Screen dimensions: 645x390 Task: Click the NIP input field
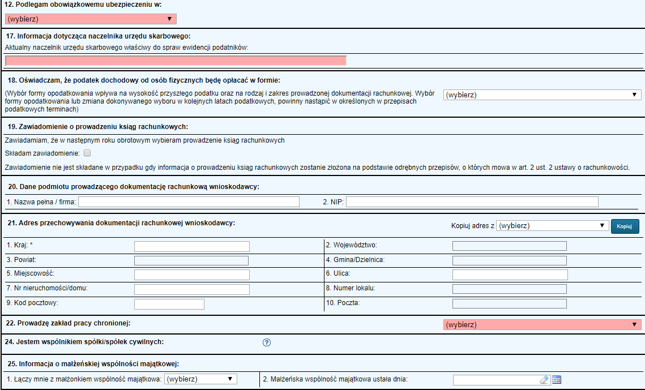(472, 202)
